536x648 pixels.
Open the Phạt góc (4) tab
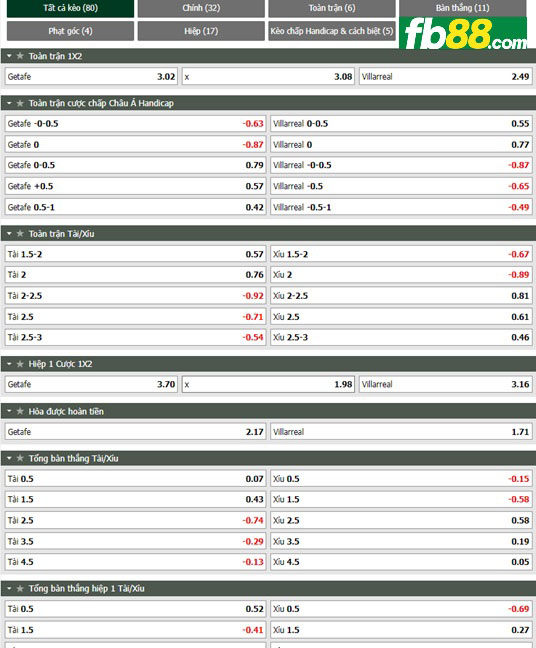tap(70, 31)
